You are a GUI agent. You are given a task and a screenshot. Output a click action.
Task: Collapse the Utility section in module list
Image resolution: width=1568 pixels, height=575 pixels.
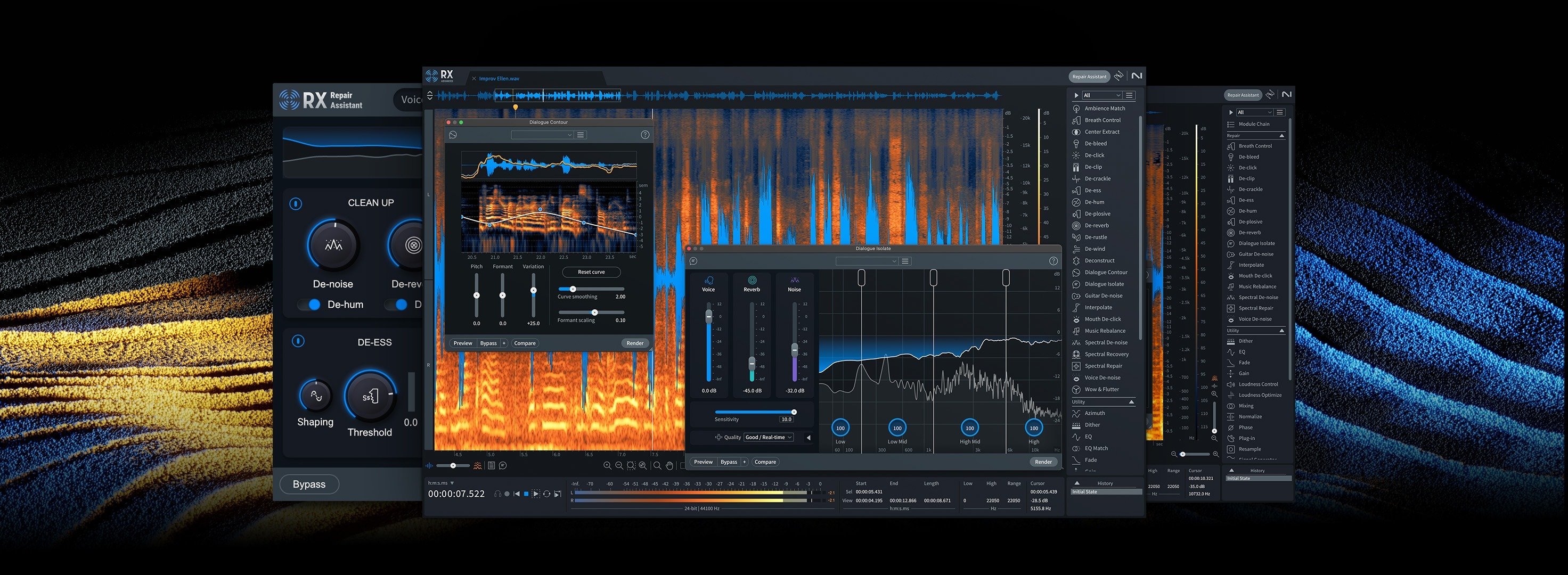[1131, 401]
